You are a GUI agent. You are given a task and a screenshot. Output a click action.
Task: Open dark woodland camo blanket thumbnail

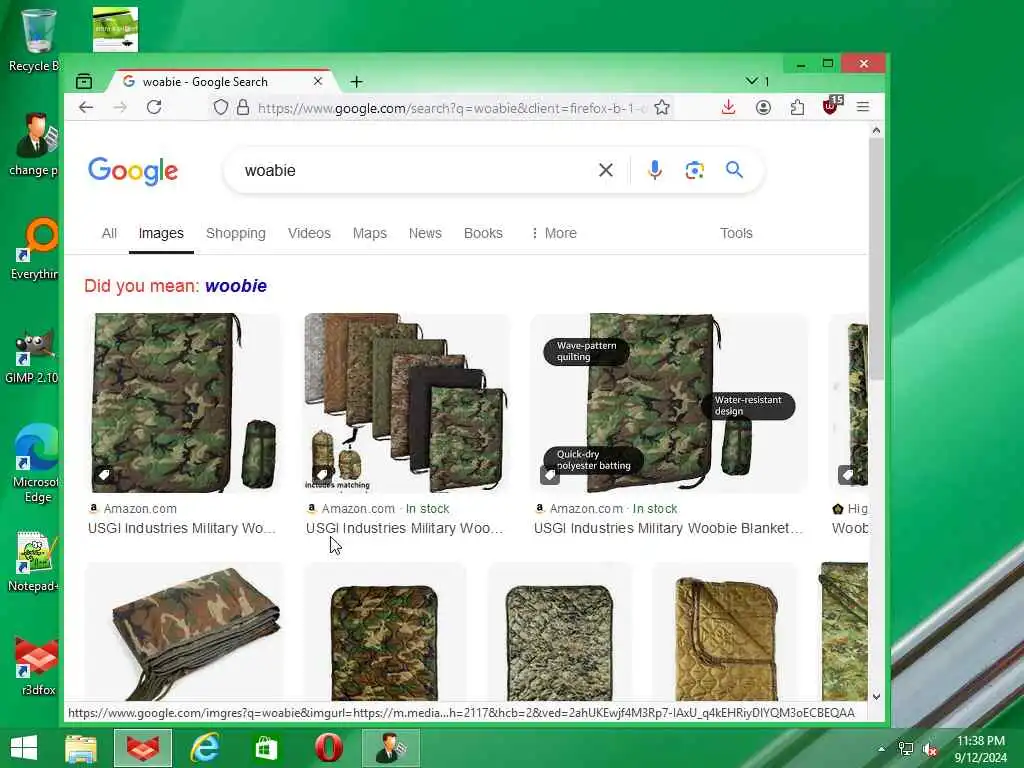pyautogui.click(x=385, y=632)
